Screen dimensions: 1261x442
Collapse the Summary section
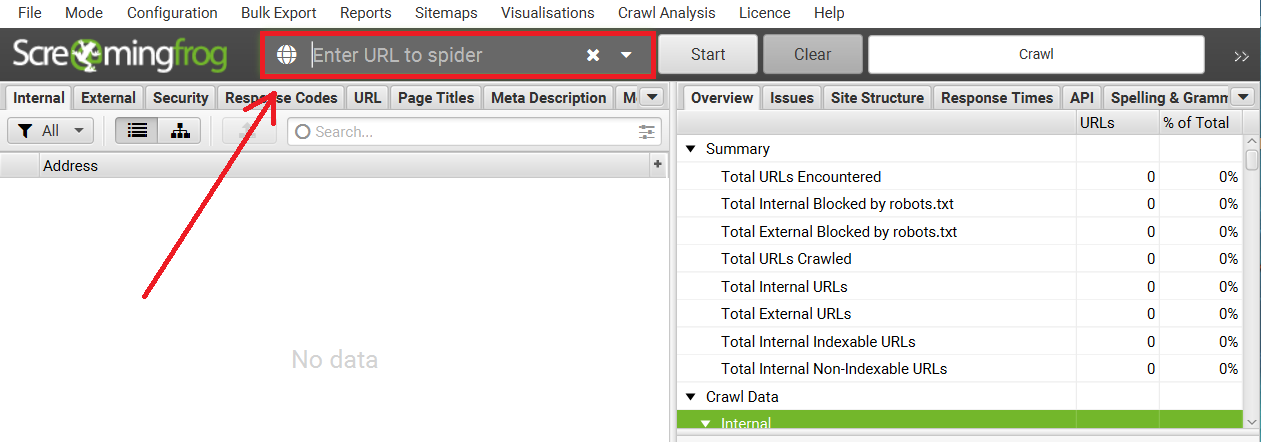[x=689, y=149]
